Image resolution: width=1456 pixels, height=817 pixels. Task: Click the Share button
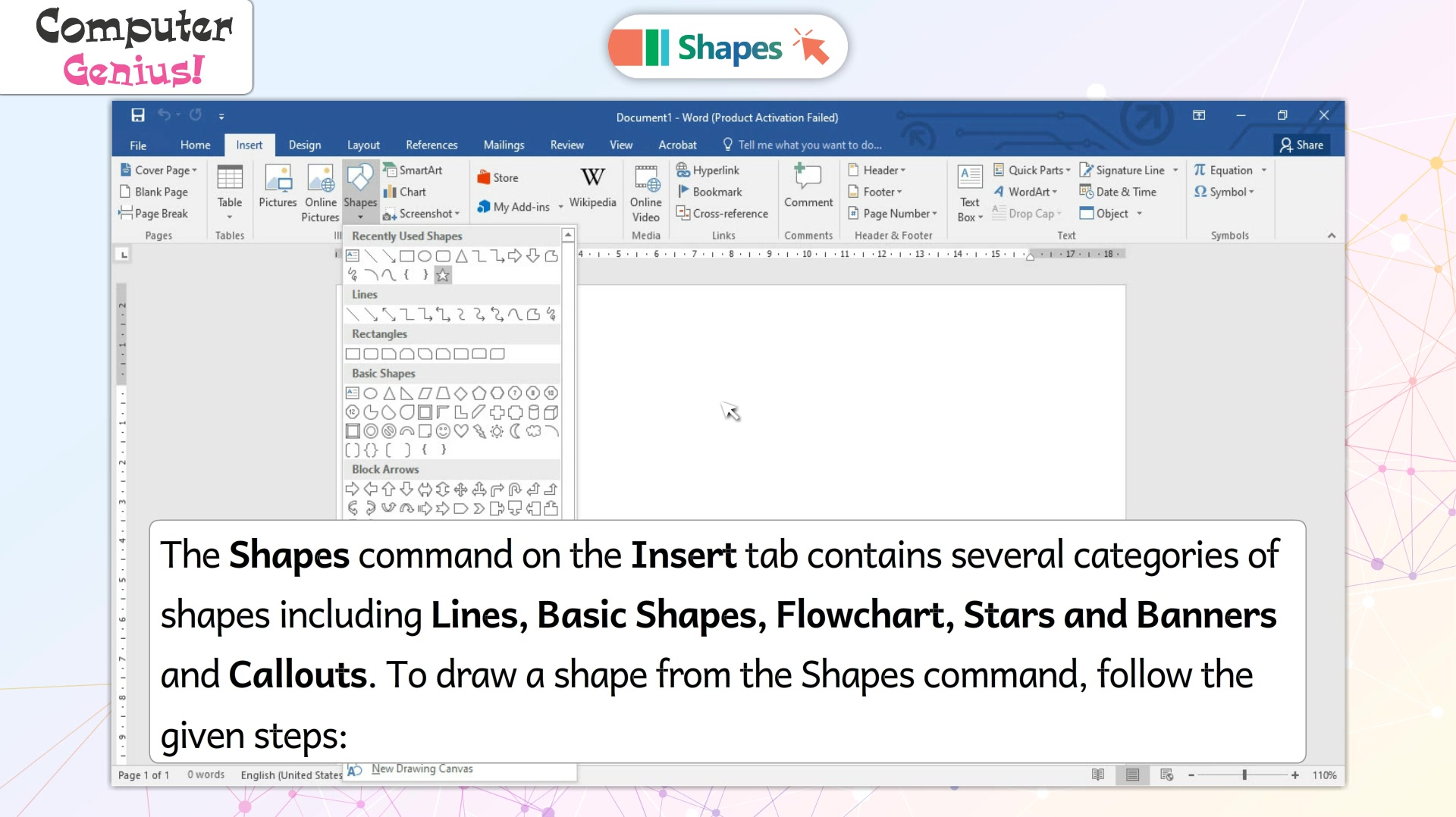[1301, 145]
